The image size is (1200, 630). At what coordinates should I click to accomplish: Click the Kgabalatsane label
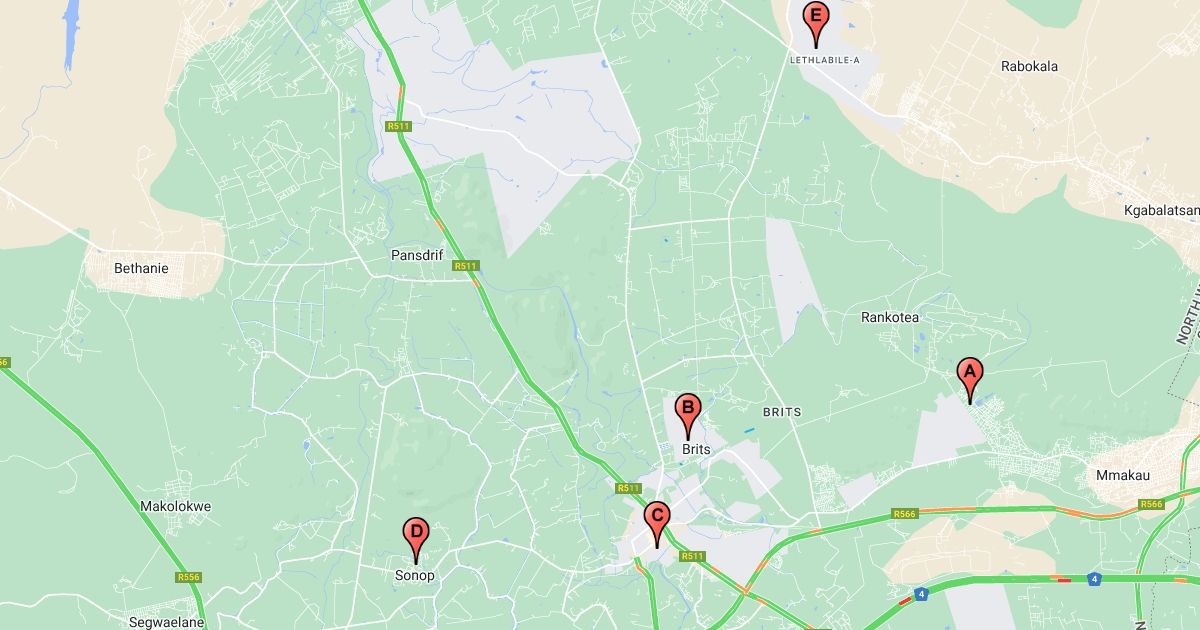[x=1161, y=211]
